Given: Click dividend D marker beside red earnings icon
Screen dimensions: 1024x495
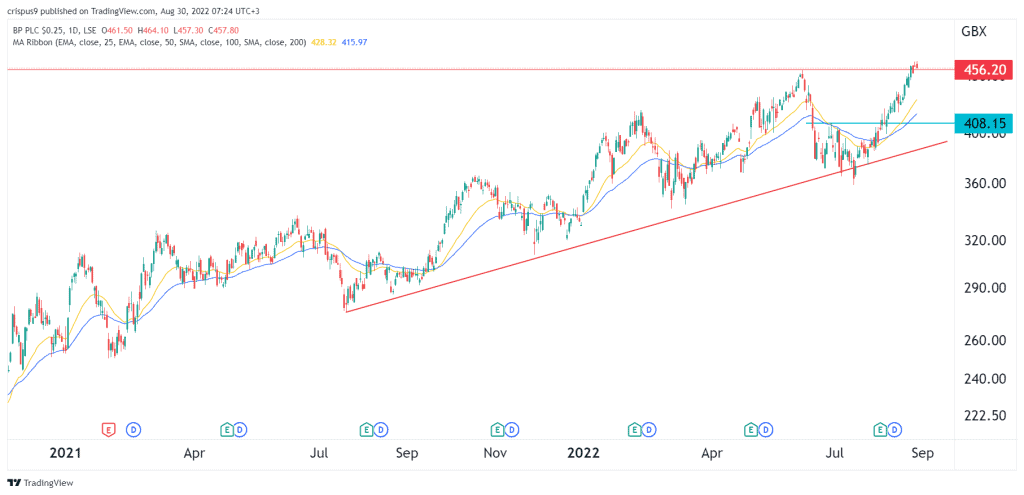Looking at the screenshot, I should [x=133, y=429].
